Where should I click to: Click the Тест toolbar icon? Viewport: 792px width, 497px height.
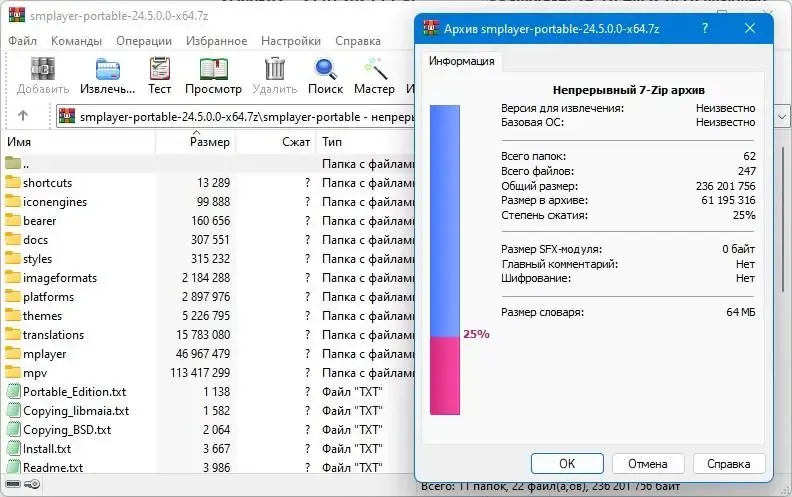pos(160,69)
